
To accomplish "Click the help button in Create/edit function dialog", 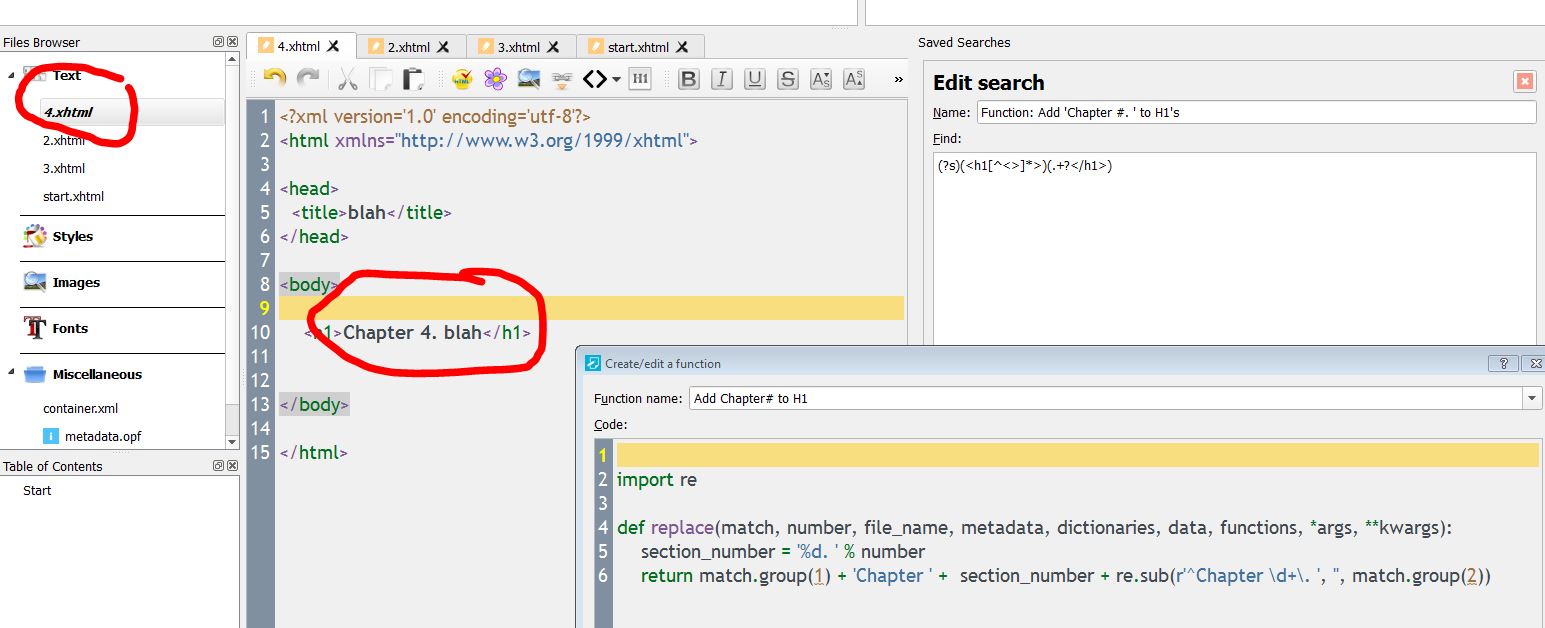I will pos(1502,363).
